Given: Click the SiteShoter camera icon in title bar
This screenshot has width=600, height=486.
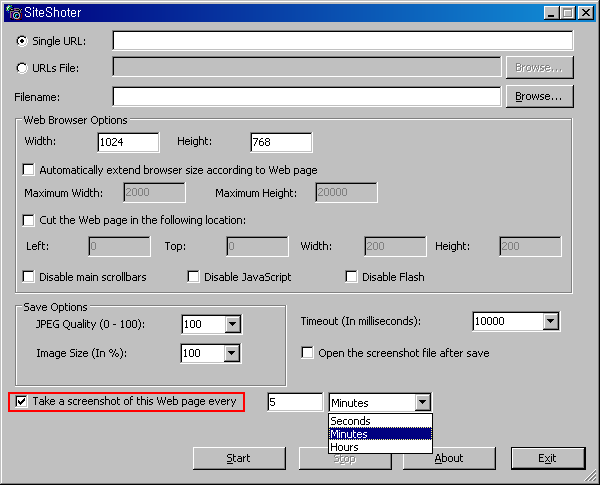Looking at the screenshot, I should click(x=14, y=13).
